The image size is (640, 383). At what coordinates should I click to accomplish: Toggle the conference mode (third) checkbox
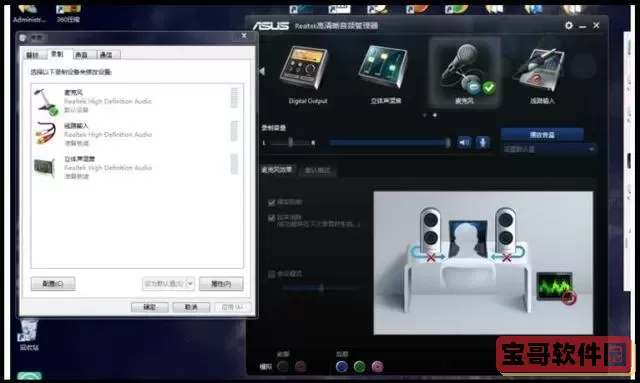click(271, 274)
